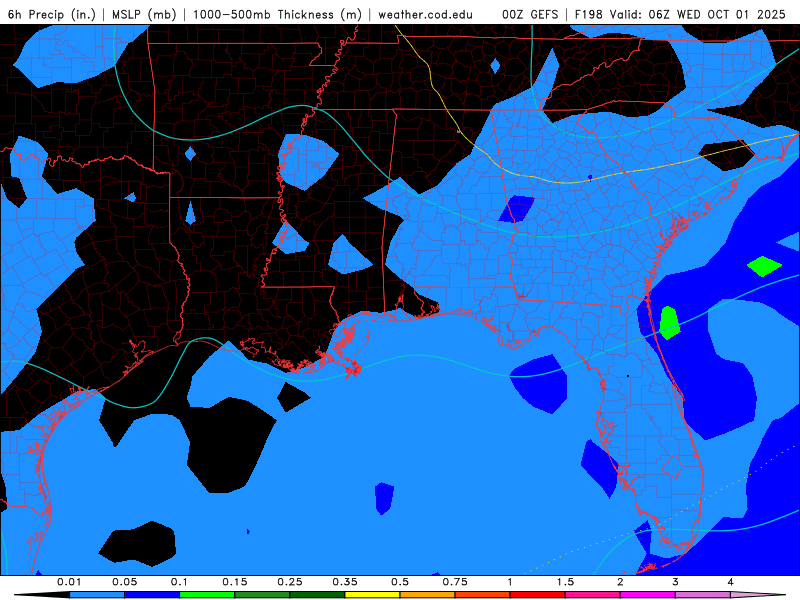Click the '4' legend value
Viewport: 800px width, 600px height.
click(731, 582)
